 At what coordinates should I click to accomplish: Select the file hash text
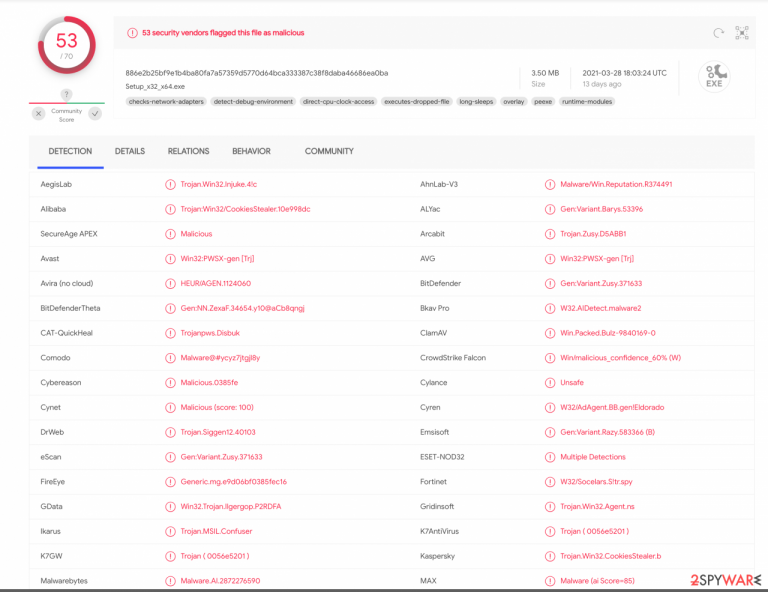(257, 73)
